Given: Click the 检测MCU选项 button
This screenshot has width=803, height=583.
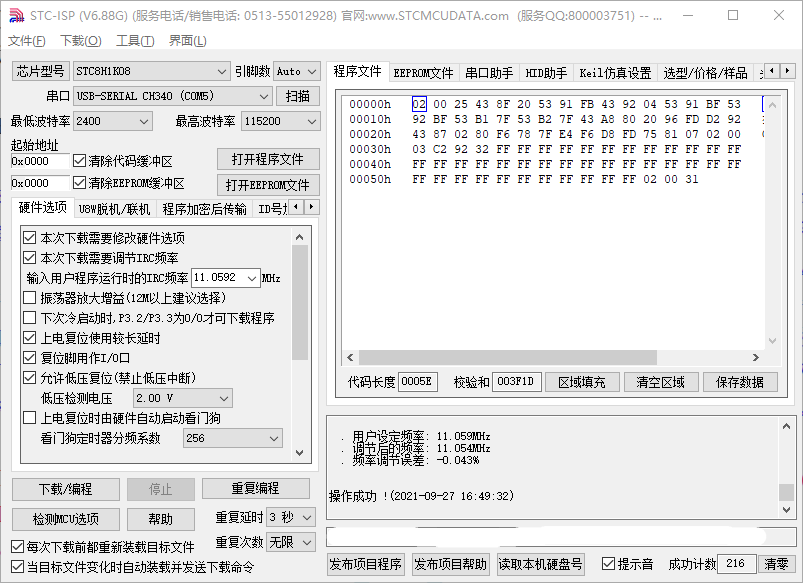Looking at the screenshot, I should [x=63, y=519].
